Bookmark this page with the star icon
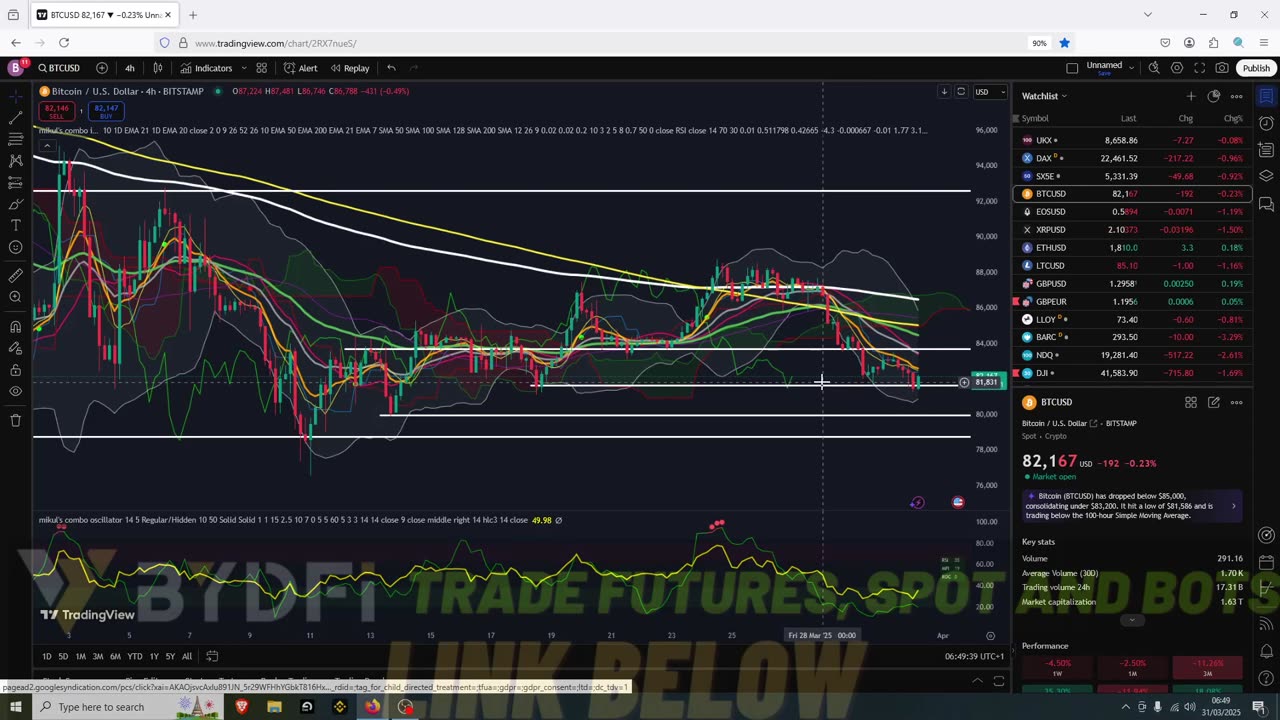 click(1064, 43)
